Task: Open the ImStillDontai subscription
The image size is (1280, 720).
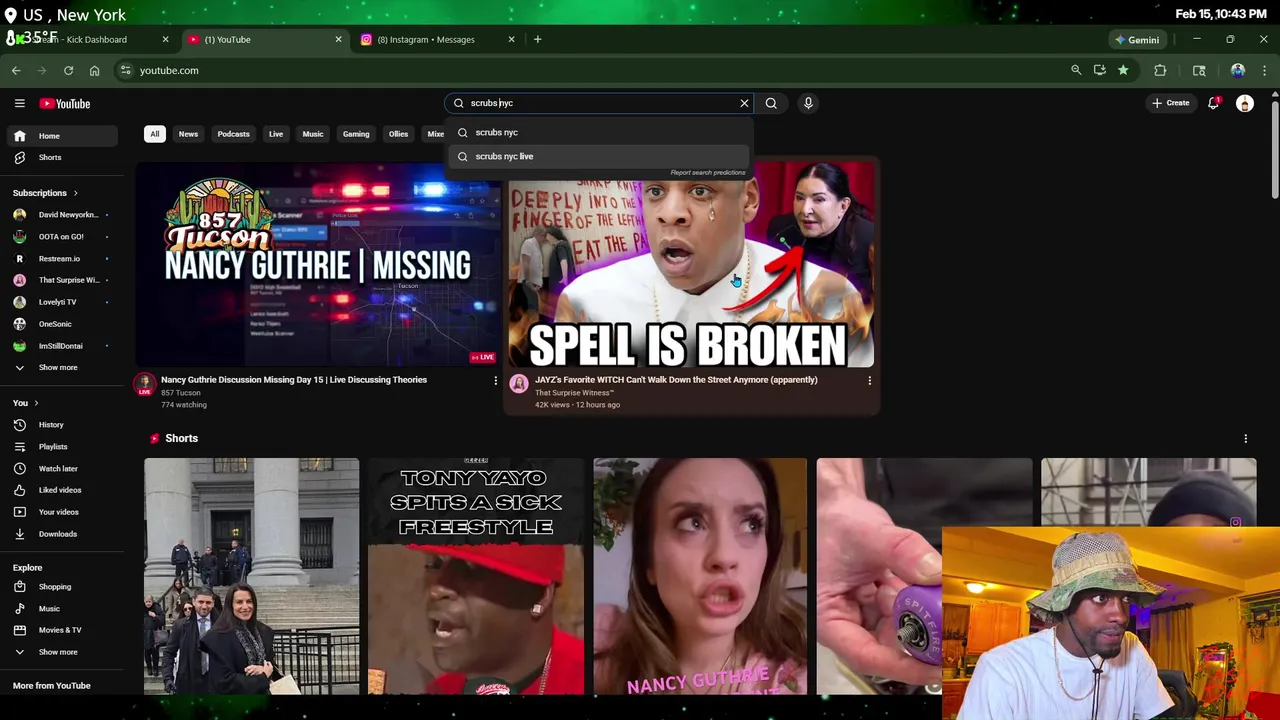Action: tap(60, 346)
